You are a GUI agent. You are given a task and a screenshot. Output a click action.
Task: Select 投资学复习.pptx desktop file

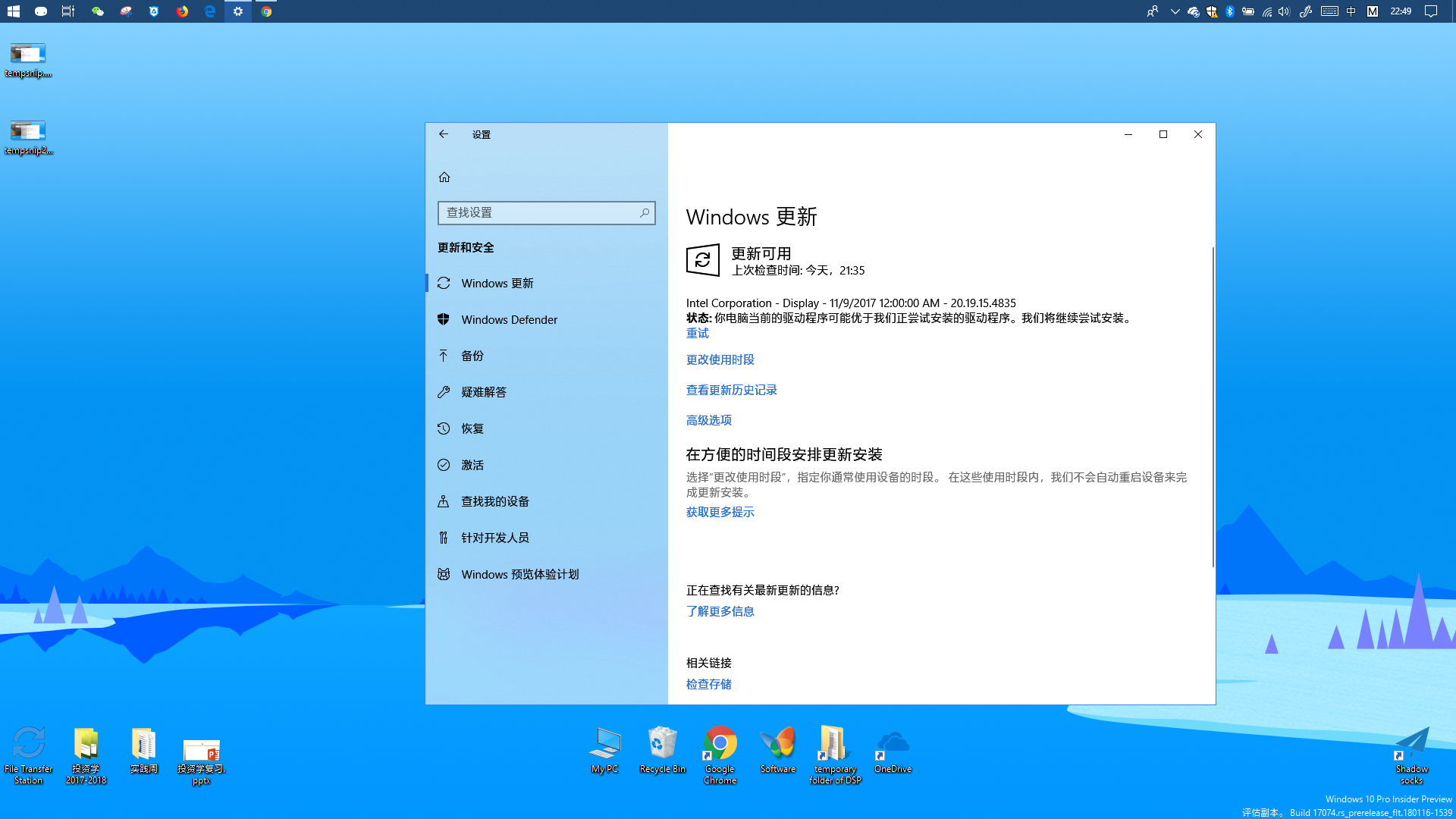(x=202, y=761)
